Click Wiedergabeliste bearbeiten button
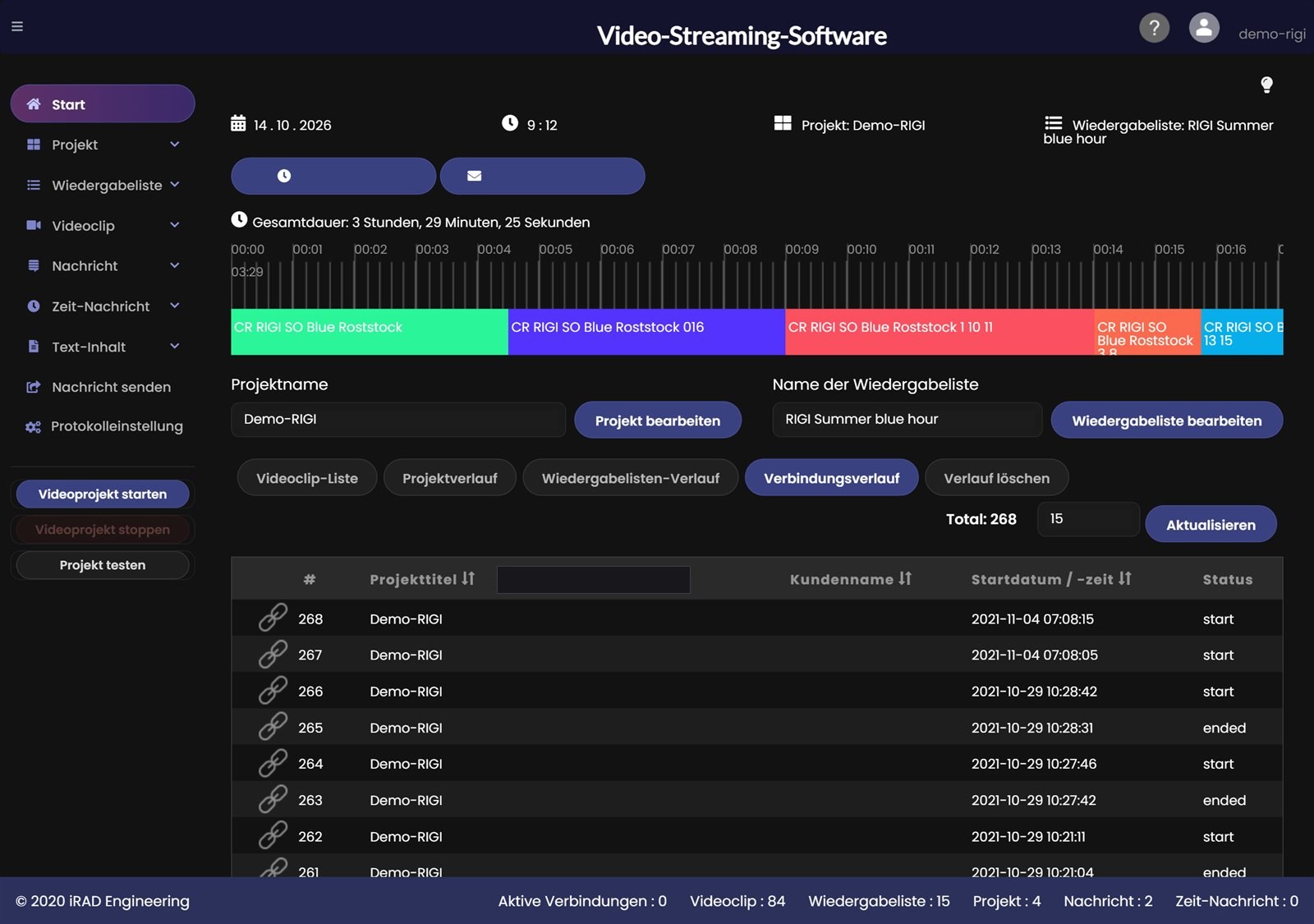This screenshot has height=924, width=1314. coord(1167,420)
